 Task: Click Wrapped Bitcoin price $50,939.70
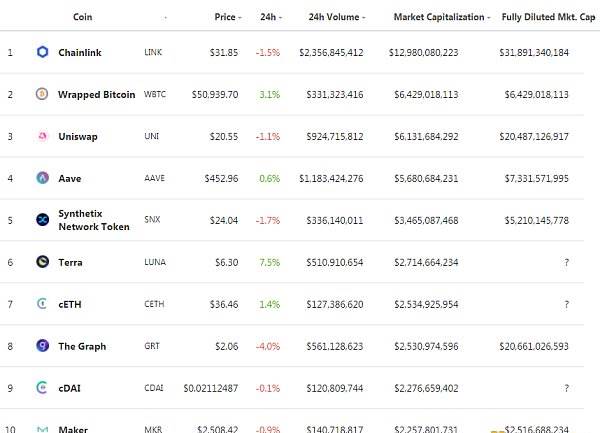click(215, 94)
